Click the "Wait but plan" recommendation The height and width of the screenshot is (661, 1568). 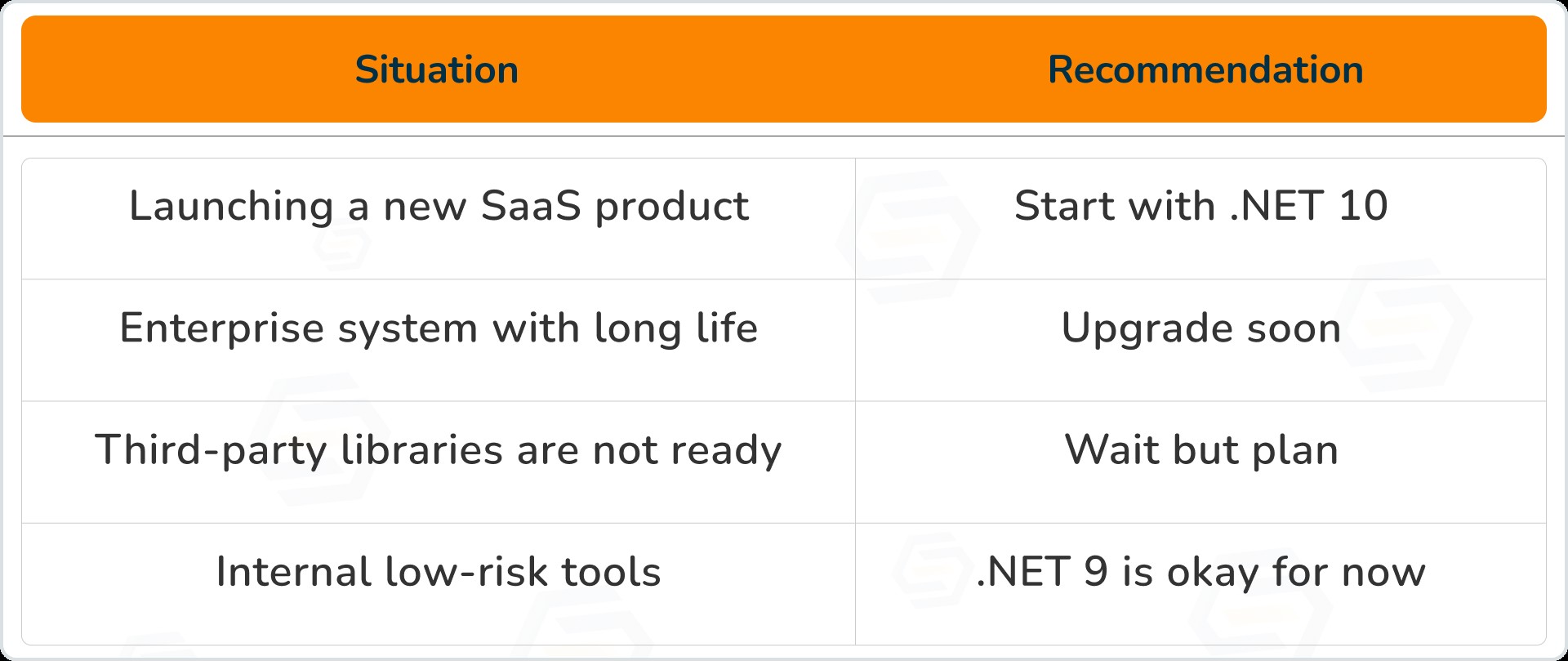(x=1200, y=450)
